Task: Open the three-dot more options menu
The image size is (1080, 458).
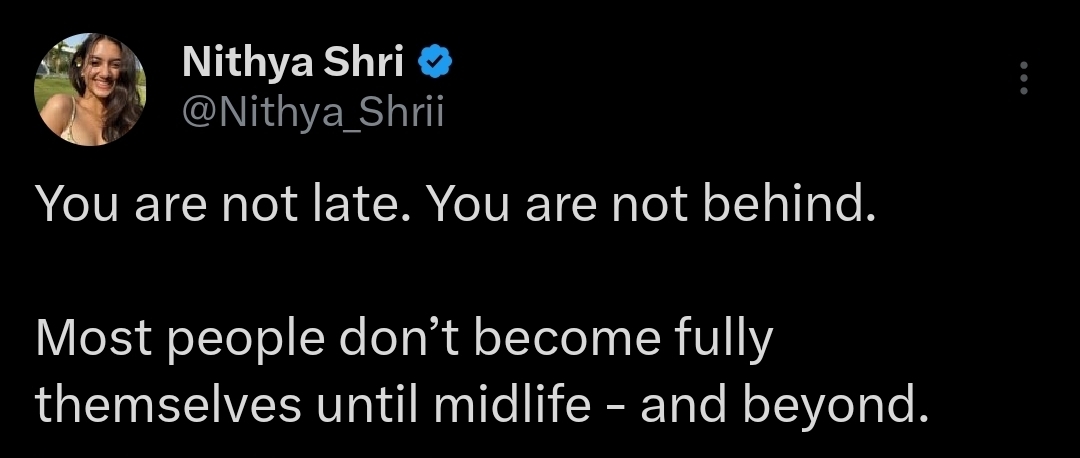Action: 1024,78
